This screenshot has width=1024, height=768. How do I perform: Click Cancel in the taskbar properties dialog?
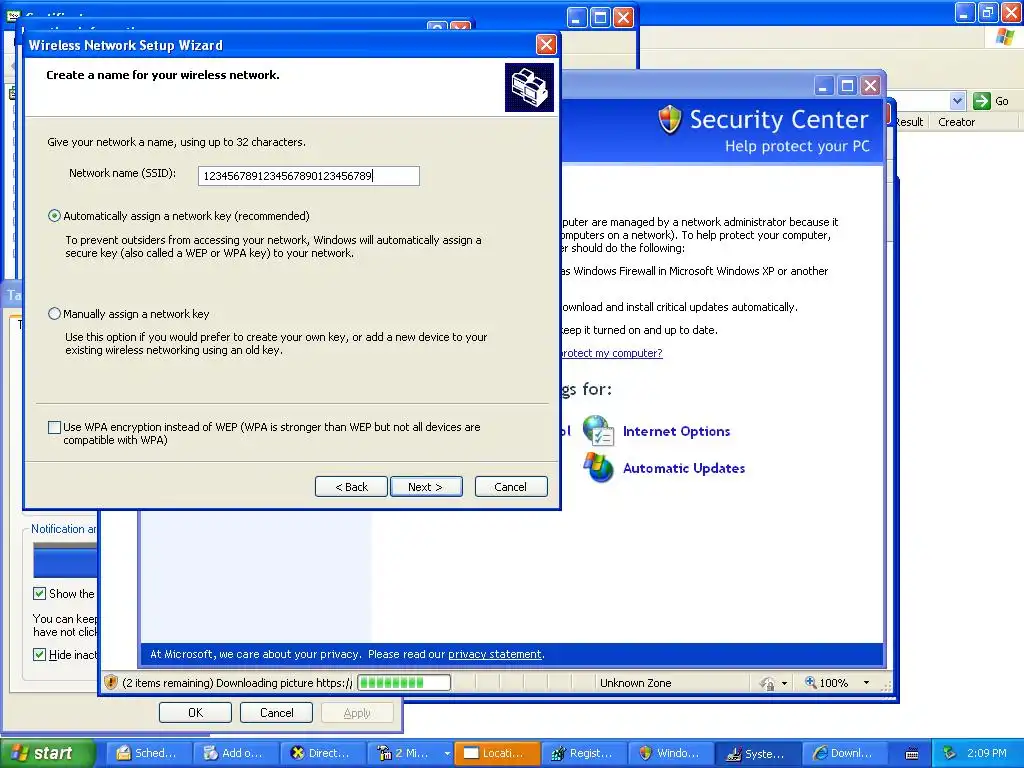tap(276, 712)
